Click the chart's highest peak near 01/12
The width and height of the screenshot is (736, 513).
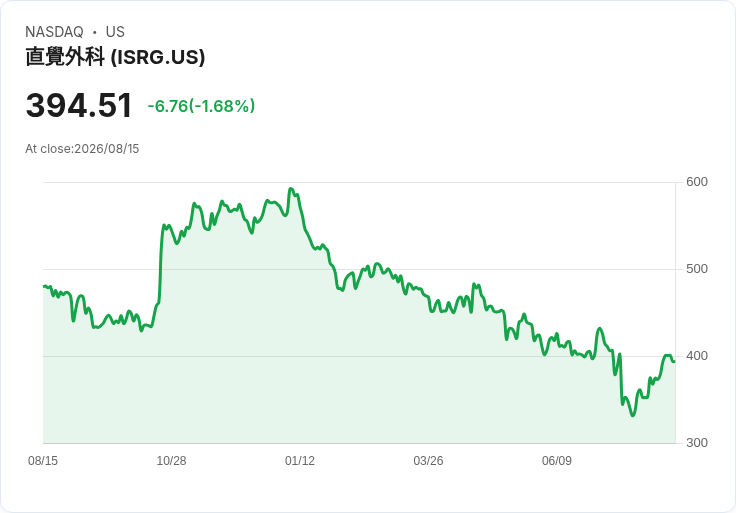click(291, 189)
